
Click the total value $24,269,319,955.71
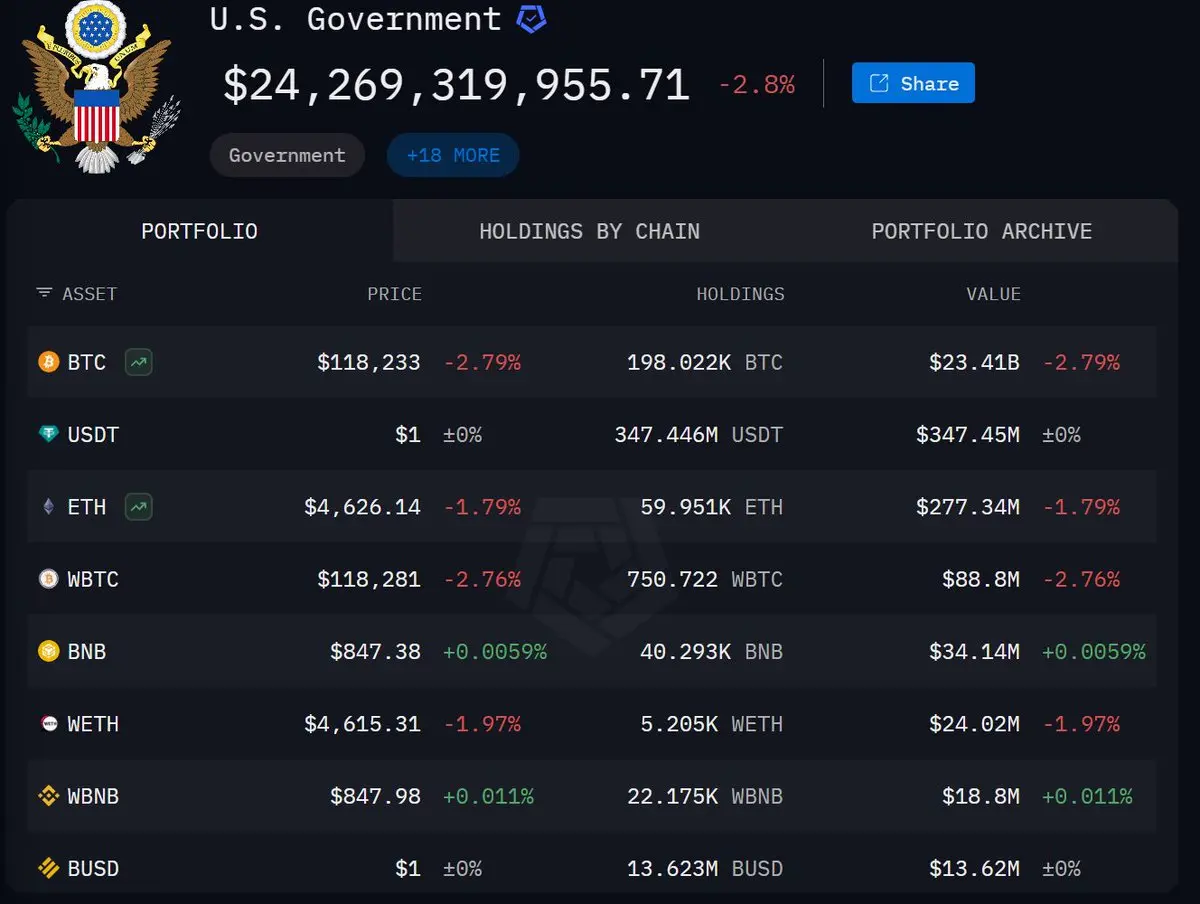click(456, 85)
